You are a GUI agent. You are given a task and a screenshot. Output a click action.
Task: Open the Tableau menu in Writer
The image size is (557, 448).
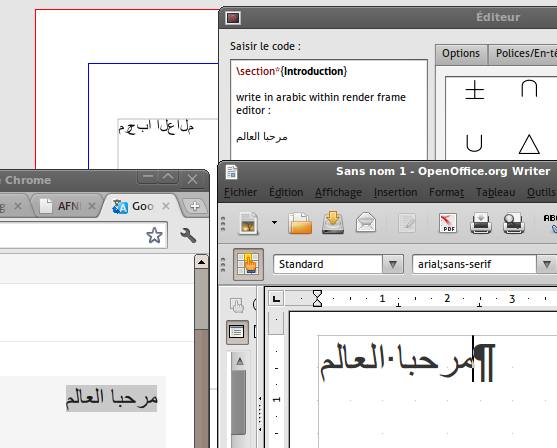click(x=496, y=192)
